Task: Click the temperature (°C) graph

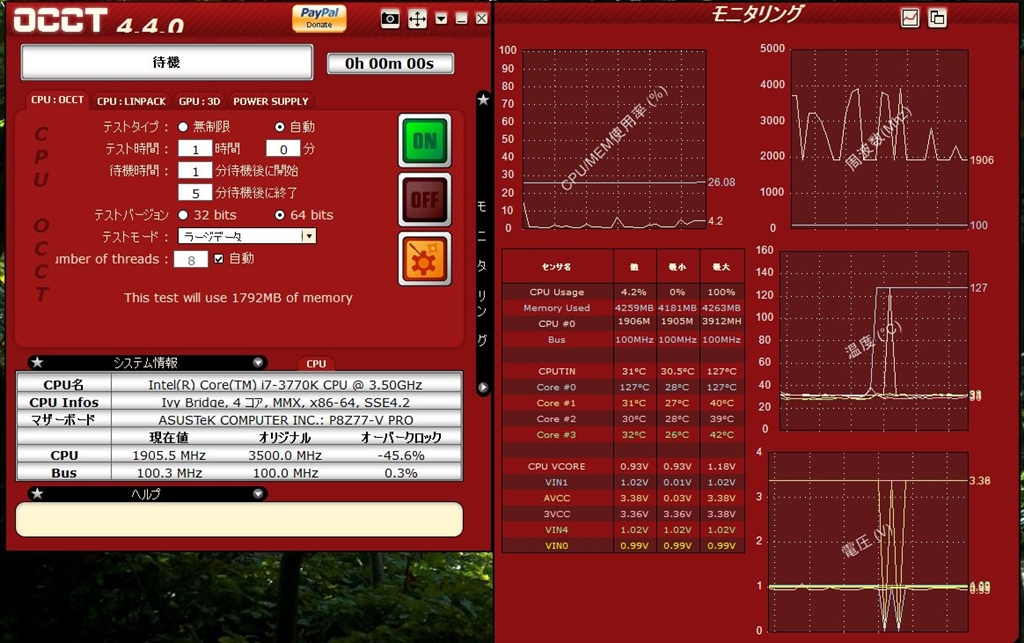Action: coord(874,341)
